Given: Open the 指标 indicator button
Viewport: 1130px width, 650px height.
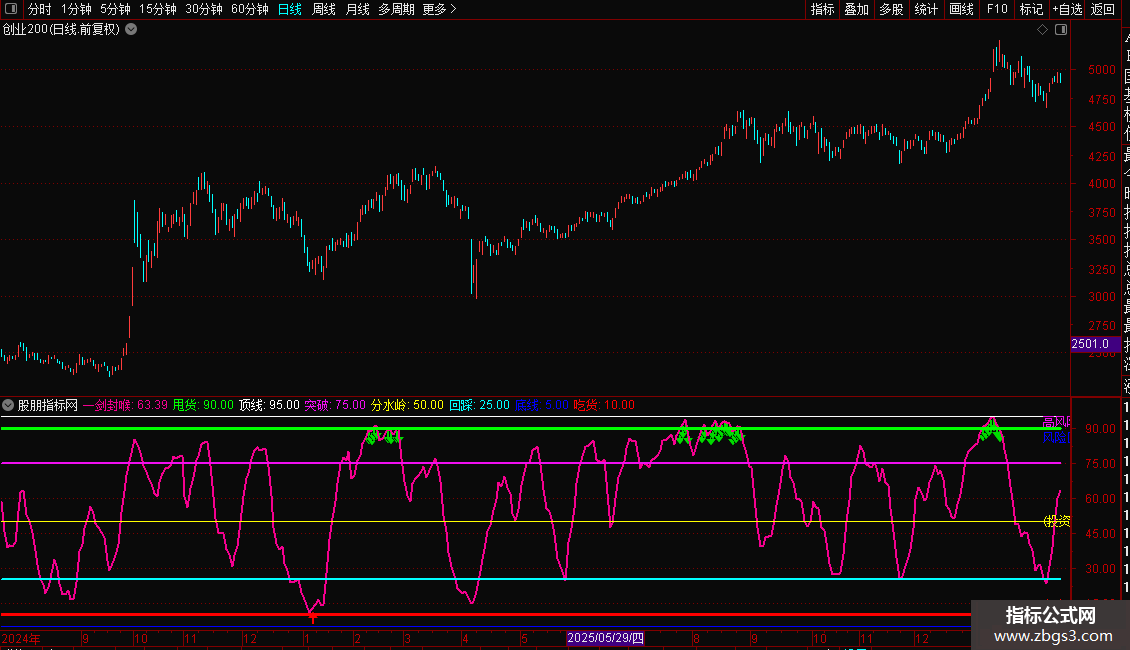Looking at the screenshot, I should pos(822,9).
